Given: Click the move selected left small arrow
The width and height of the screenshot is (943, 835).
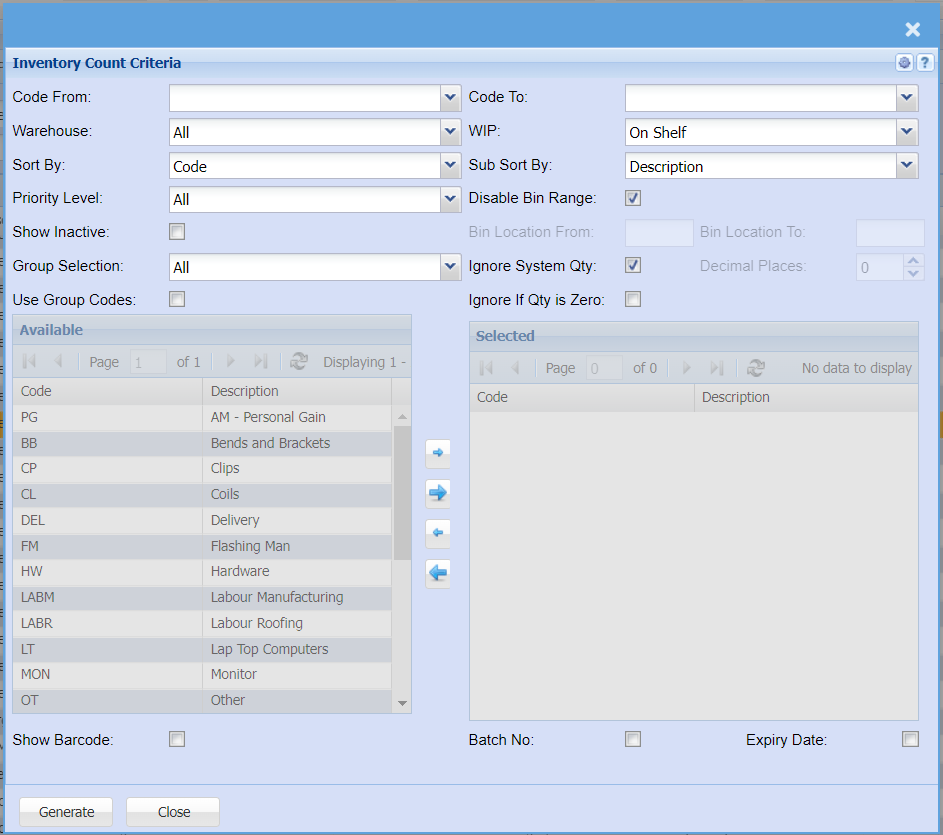Looking at the screenshot, I should 438,533.
